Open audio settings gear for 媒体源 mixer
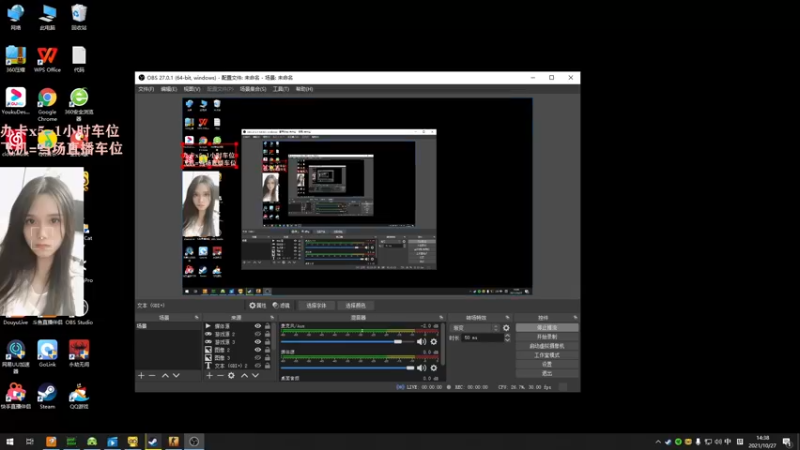This screenshot has width=800, height=450. (x=434, y=367)
